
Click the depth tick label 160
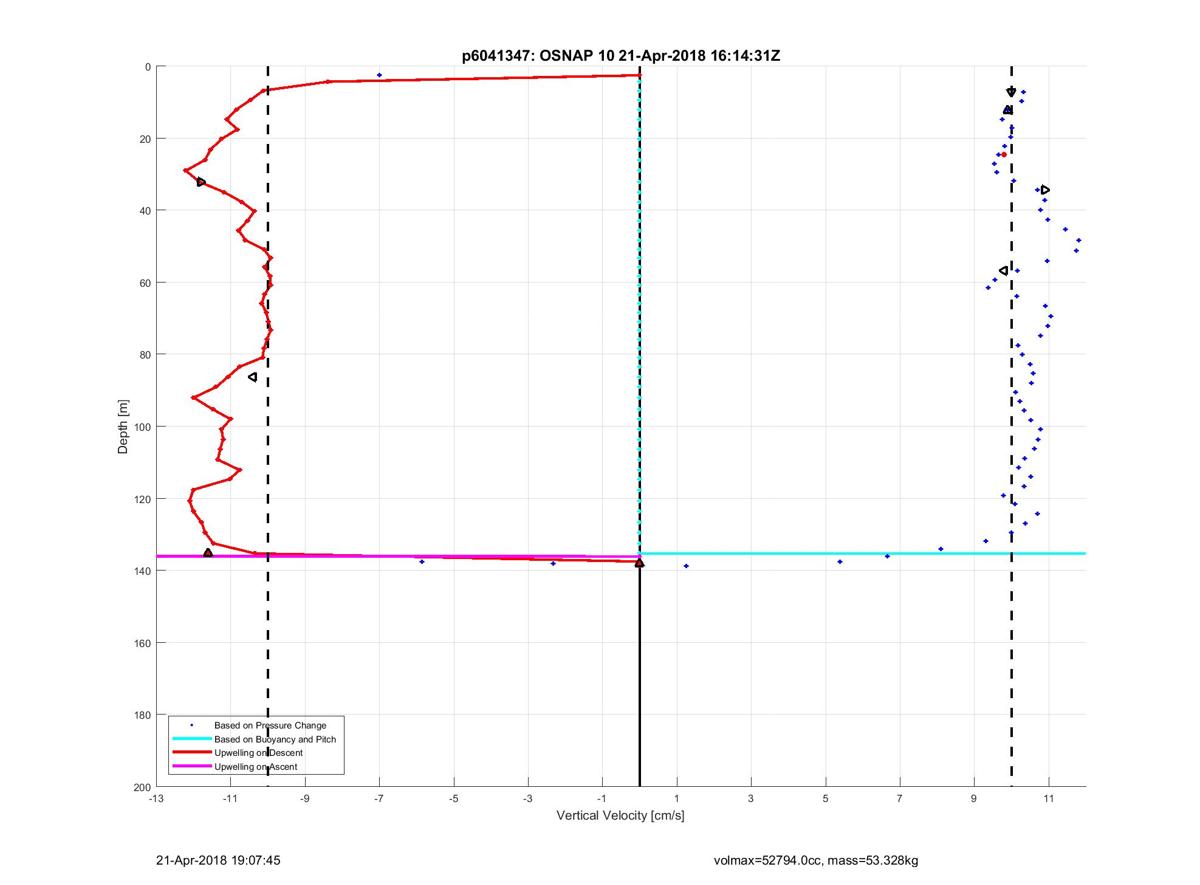tap(141, 643)
